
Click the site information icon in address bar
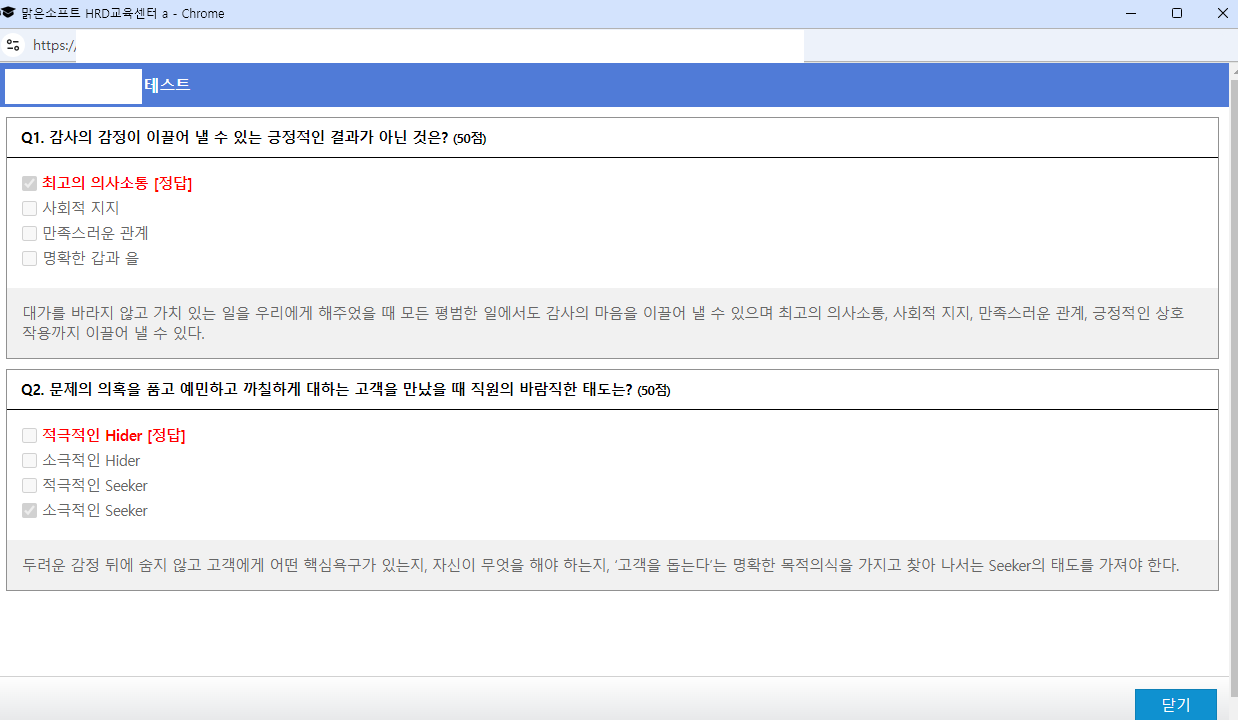13,45
